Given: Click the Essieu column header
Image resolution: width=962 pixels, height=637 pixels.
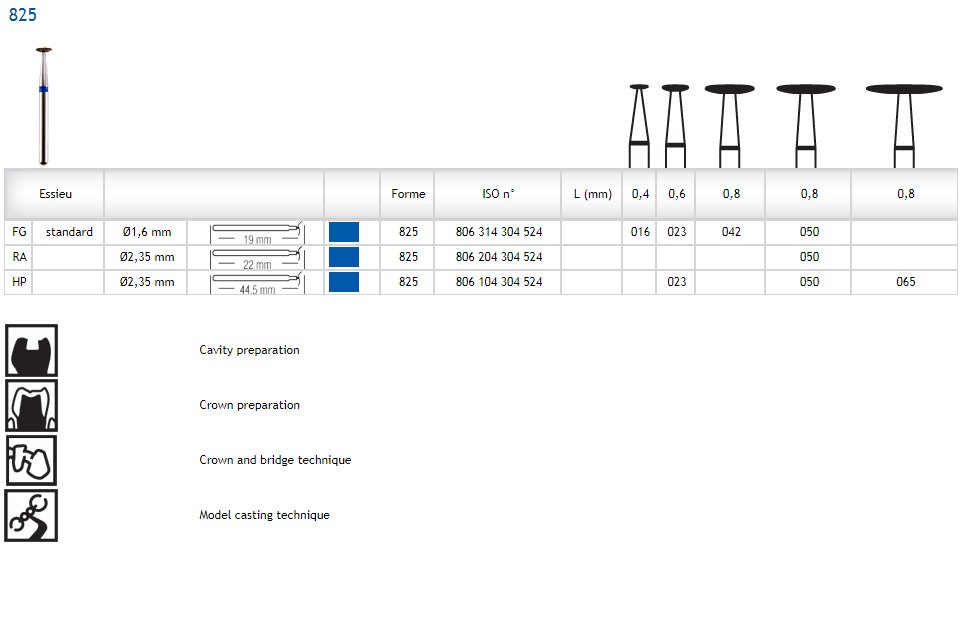Looking at the screenshot, I should pyautogui.click(x=55, y=194).
